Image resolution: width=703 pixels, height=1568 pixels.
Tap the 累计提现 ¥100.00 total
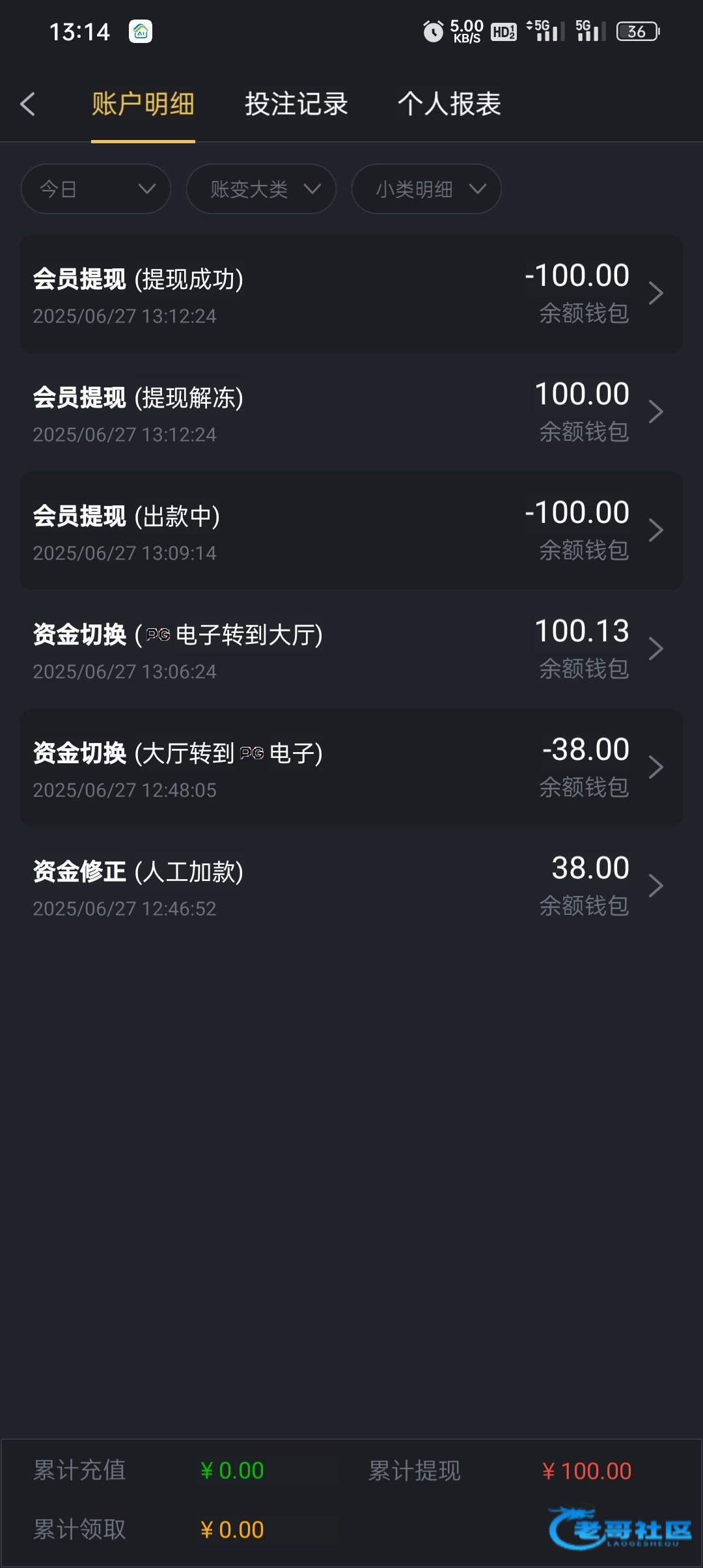point(586,1471)
